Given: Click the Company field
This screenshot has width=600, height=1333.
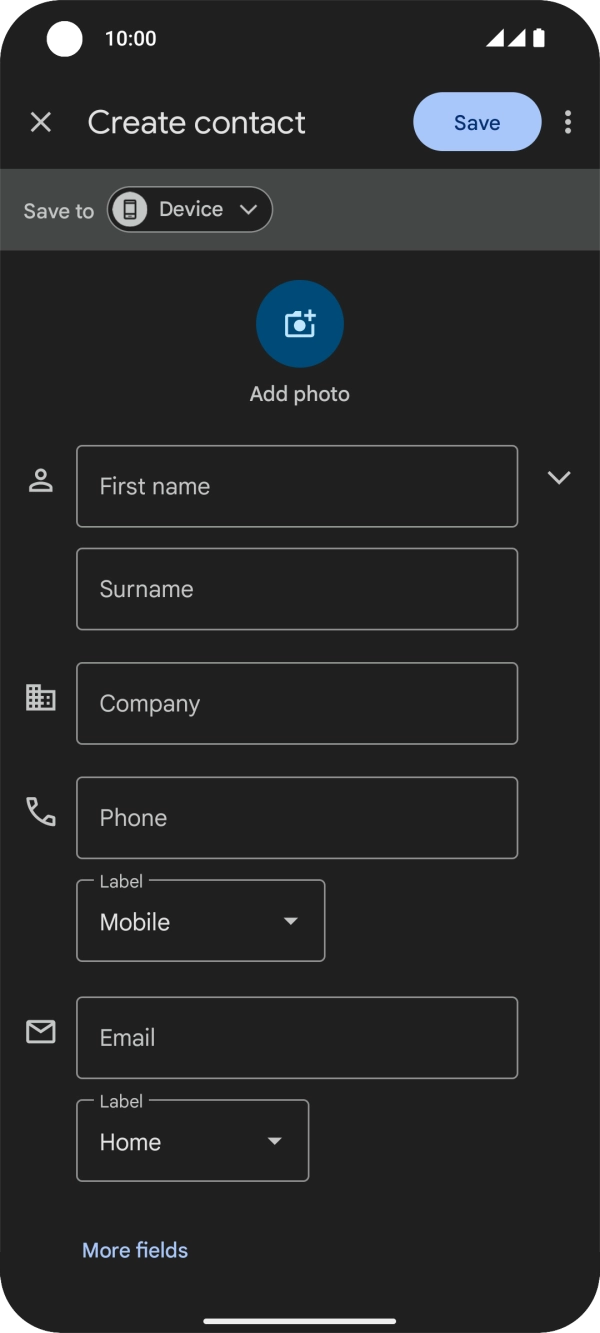Looking at the screenshot, I should [x=296, y=703].
